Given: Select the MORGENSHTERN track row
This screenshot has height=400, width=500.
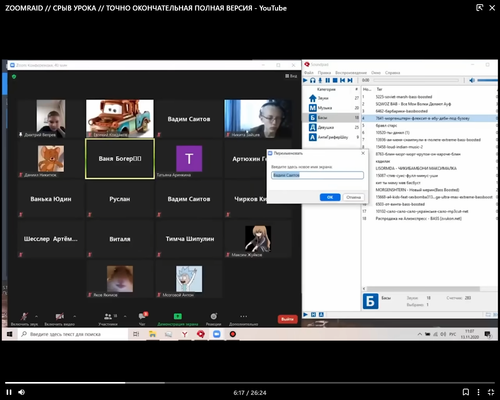Looking at the screenshot, I should tap(430, 190).
